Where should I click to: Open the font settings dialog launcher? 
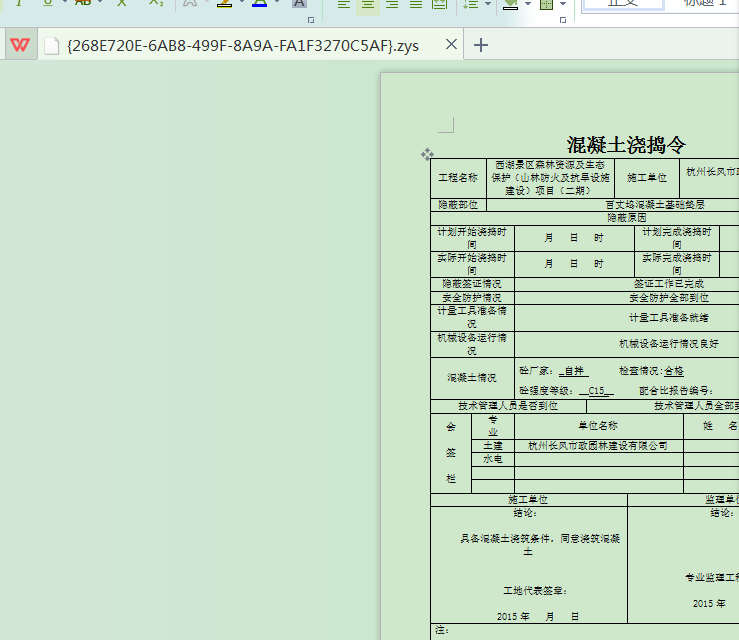311,20
